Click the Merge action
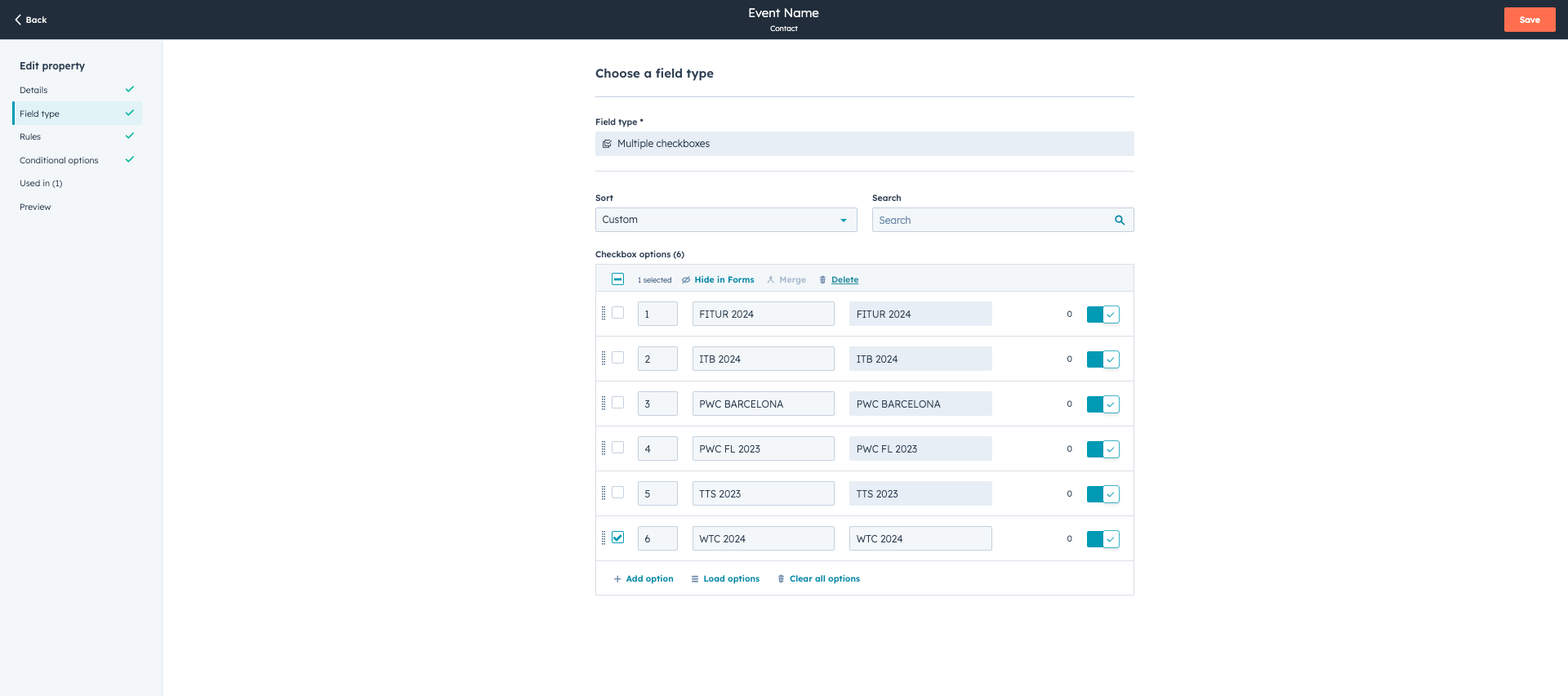This screenshot has width=1568, height=696. (x=786, y=279)
